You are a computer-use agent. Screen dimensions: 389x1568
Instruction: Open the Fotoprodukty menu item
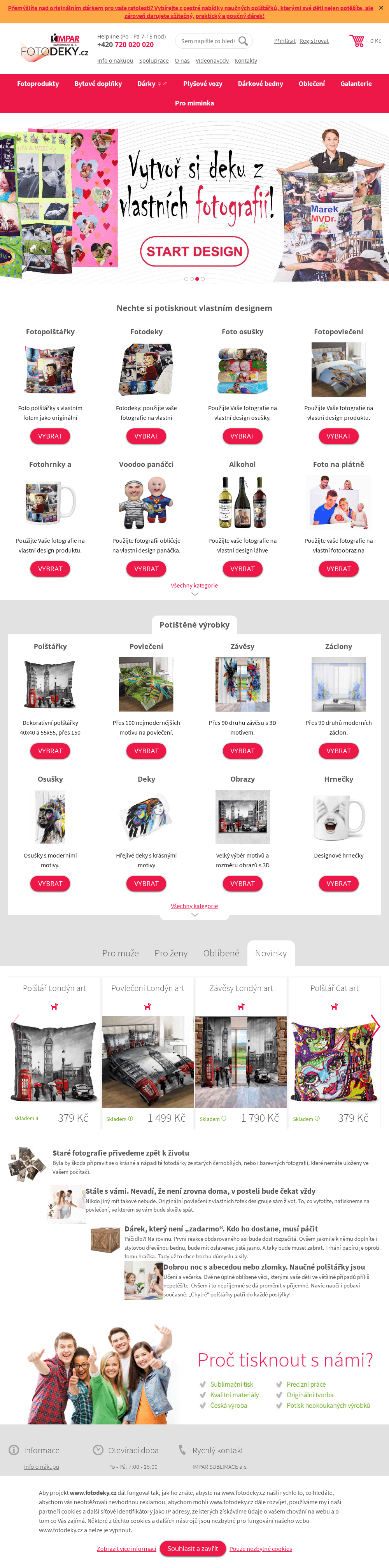[38, 84]
